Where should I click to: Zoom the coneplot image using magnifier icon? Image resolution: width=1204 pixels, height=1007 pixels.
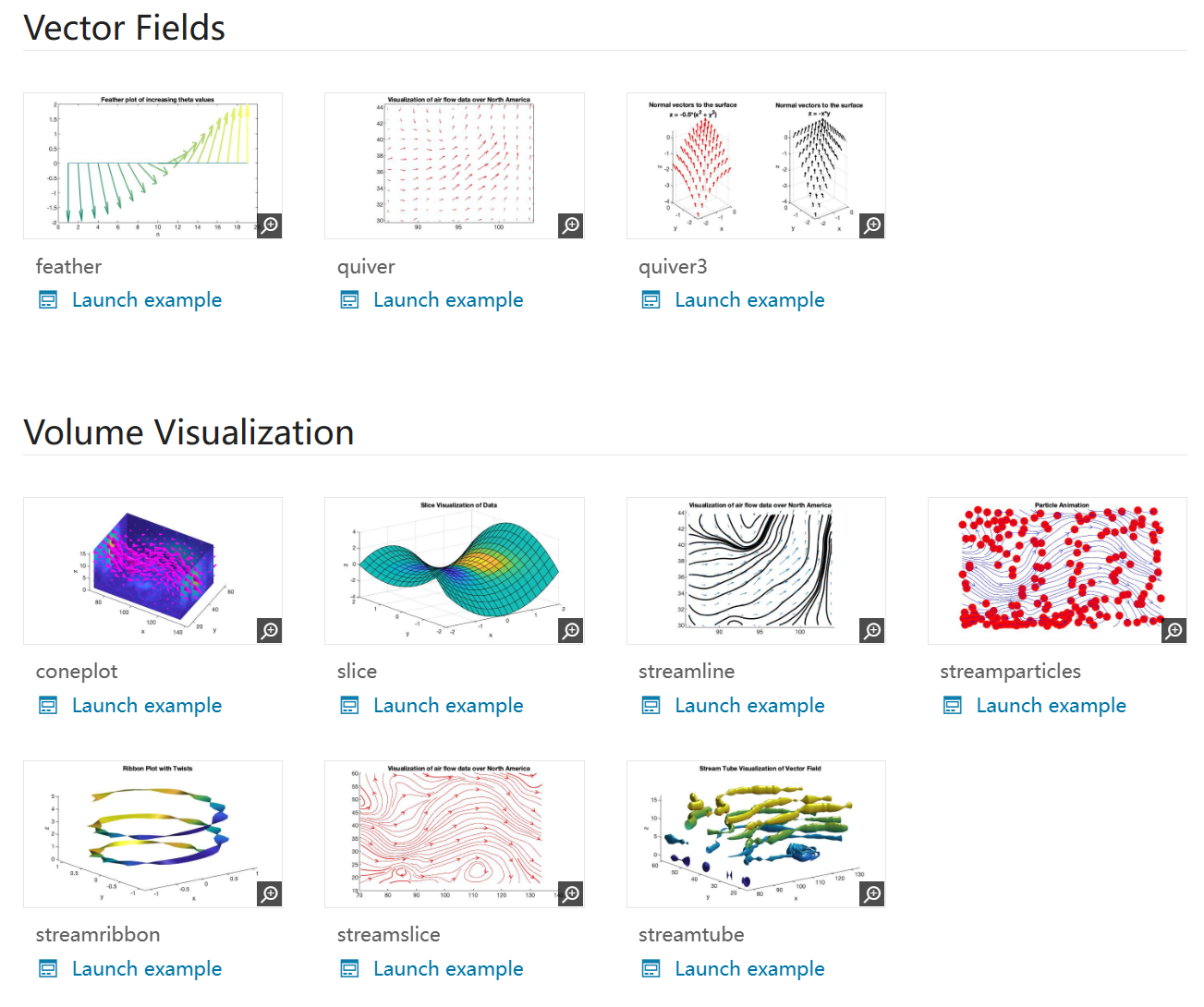coord(269,631)
